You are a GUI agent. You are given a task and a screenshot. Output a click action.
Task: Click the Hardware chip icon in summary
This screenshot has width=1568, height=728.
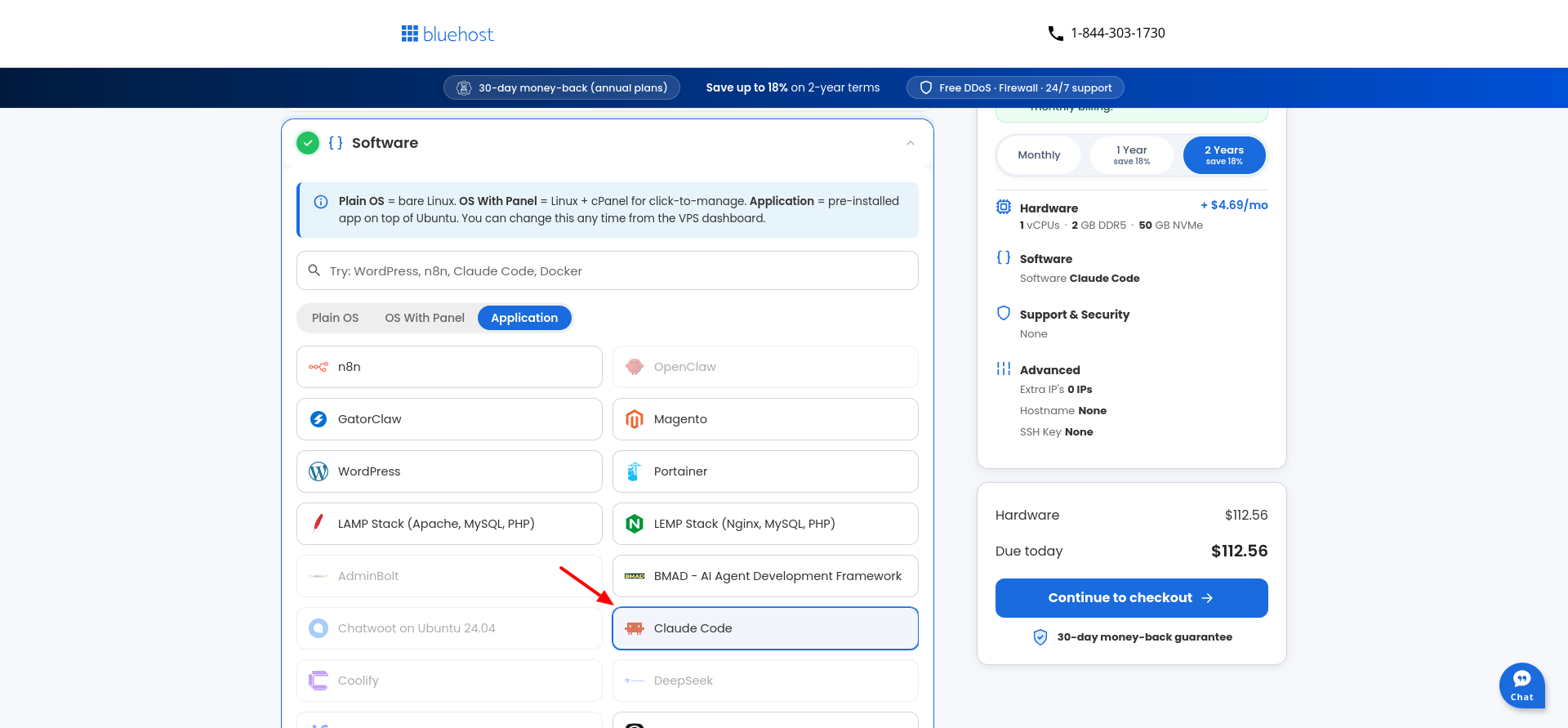[x=1004, y=208]
